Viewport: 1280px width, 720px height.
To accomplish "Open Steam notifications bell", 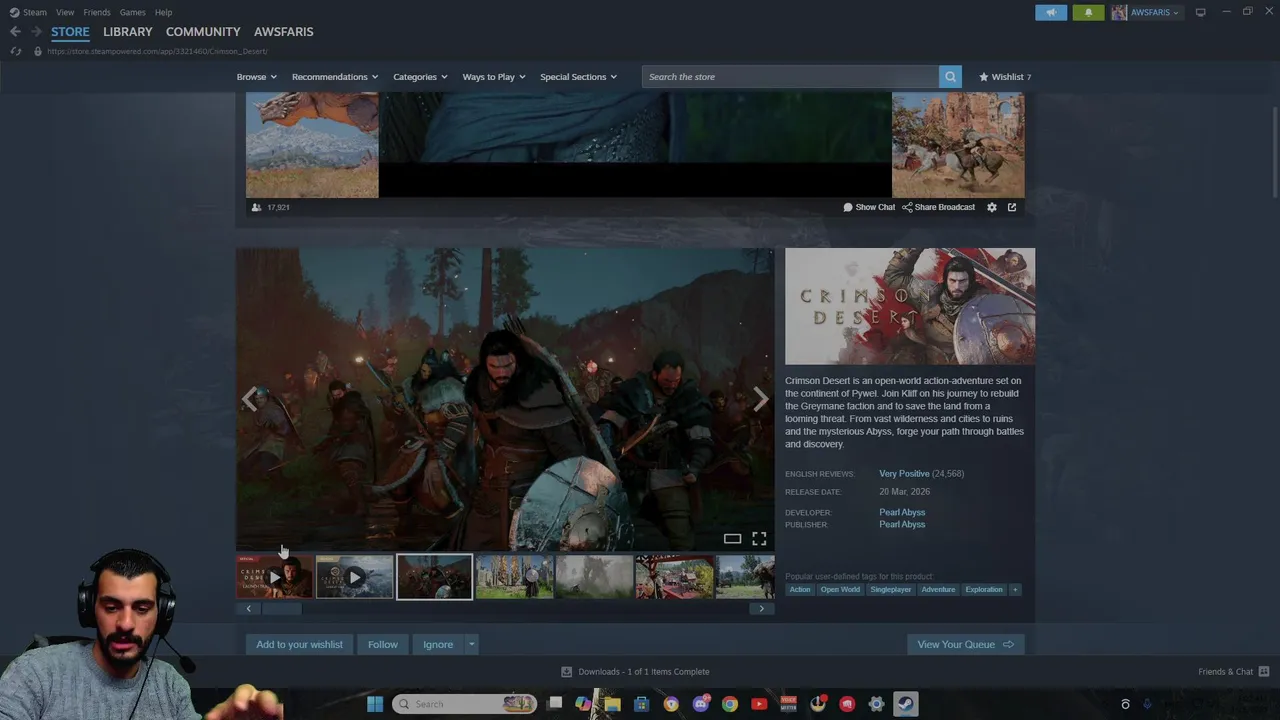I will pos(1089,12).
